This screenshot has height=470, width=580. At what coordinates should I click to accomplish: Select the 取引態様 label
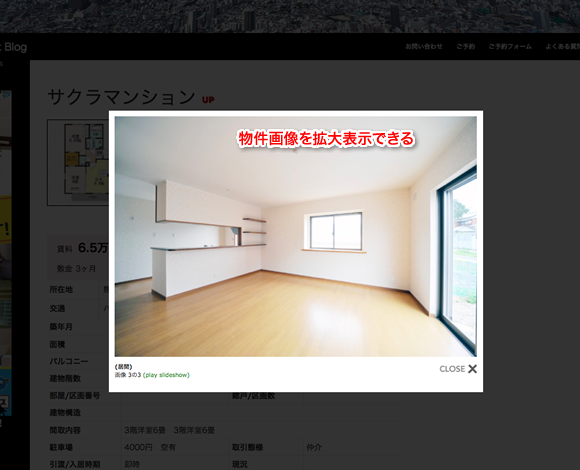247,447
